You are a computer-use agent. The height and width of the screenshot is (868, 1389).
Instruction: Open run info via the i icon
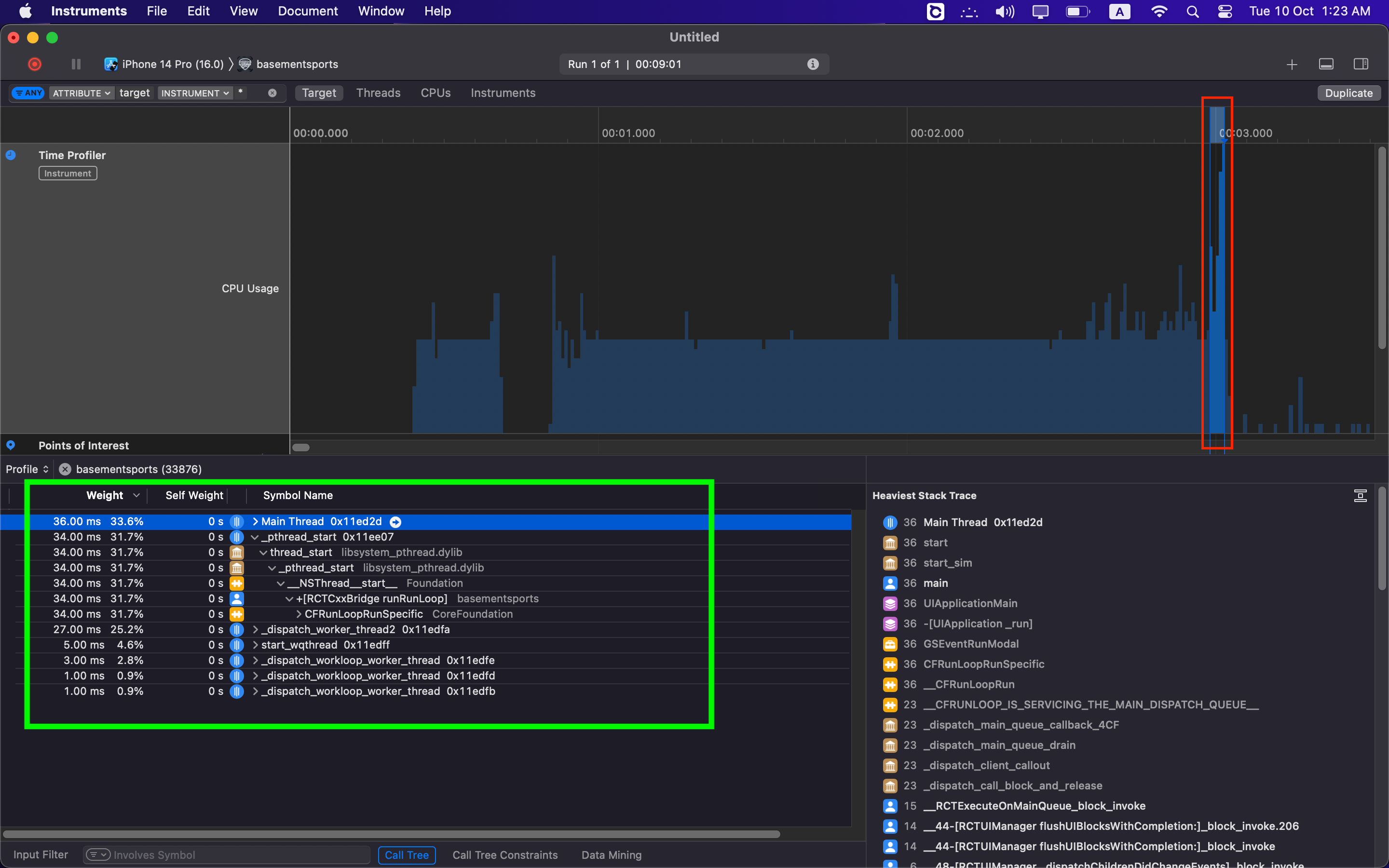click(813, 64)
